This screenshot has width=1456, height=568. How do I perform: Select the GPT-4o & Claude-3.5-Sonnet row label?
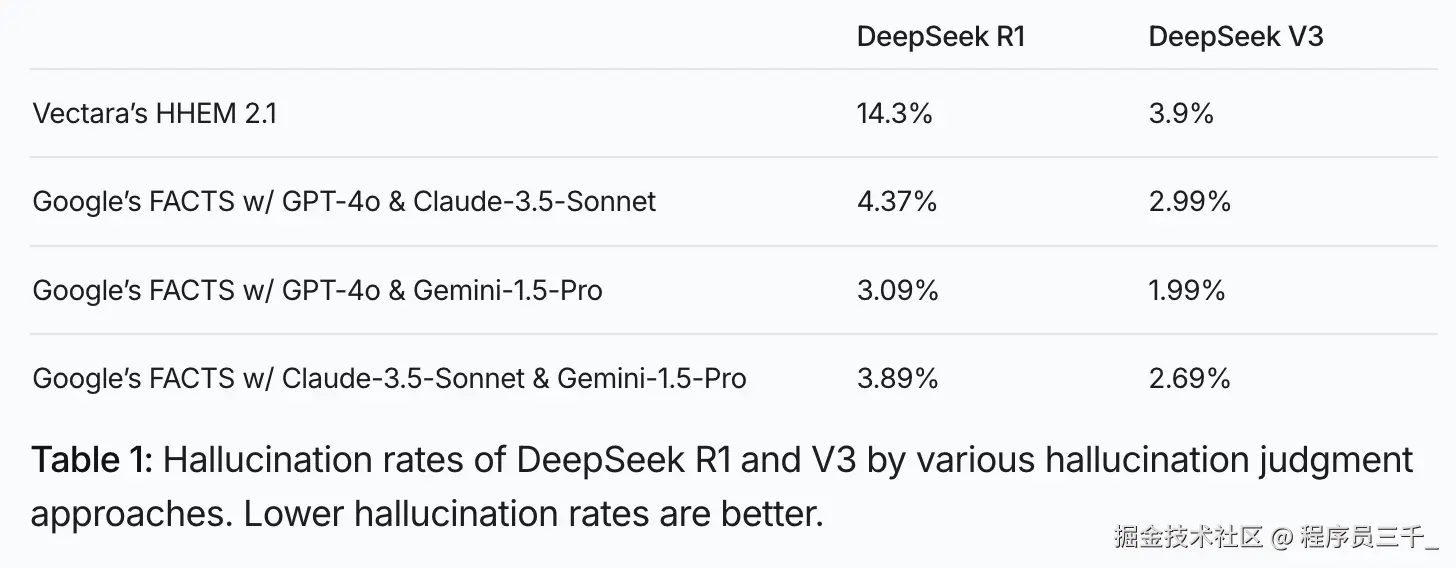point(344,202)
